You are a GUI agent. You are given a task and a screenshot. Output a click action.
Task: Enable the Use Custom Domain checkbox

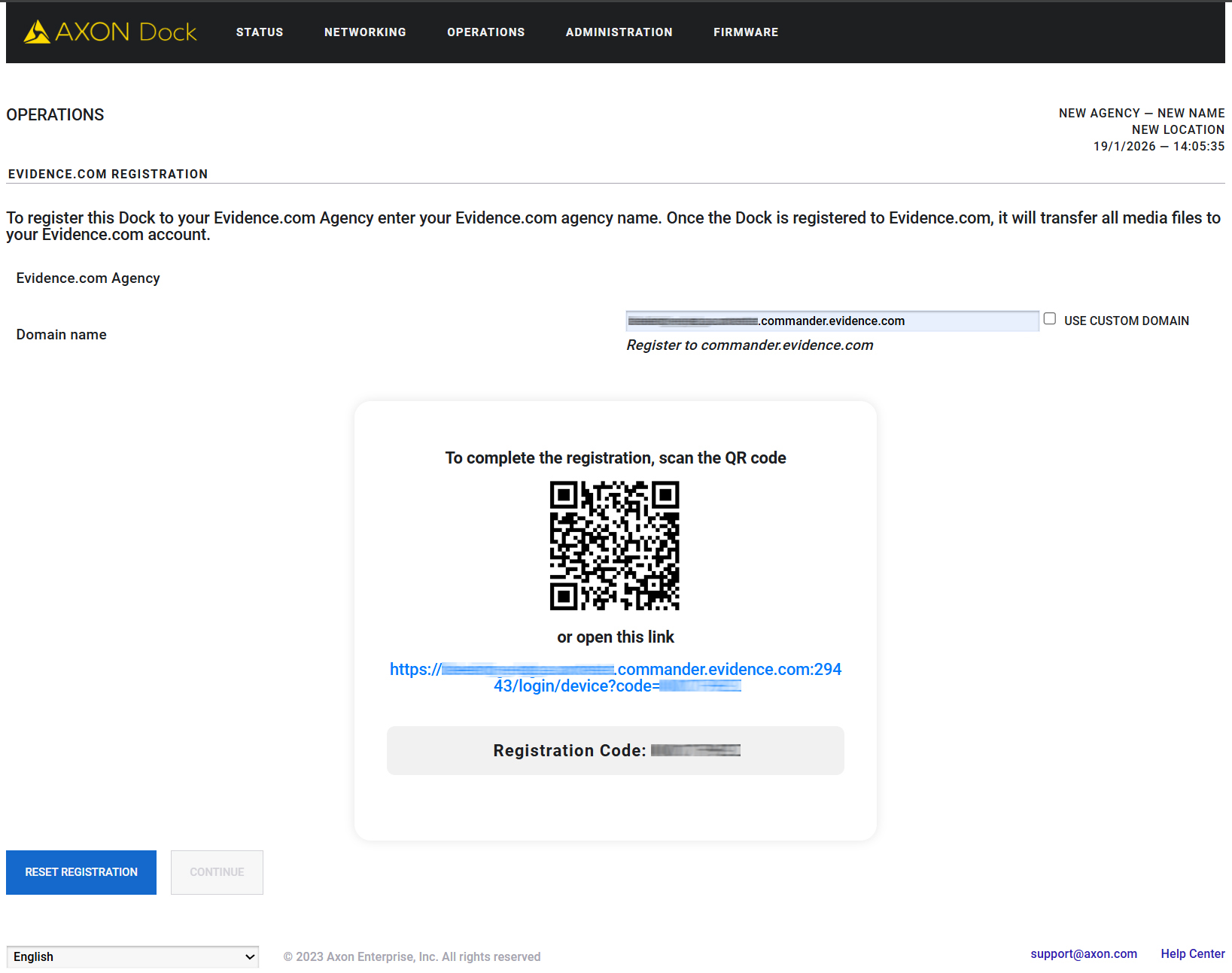click(1050, 319)
